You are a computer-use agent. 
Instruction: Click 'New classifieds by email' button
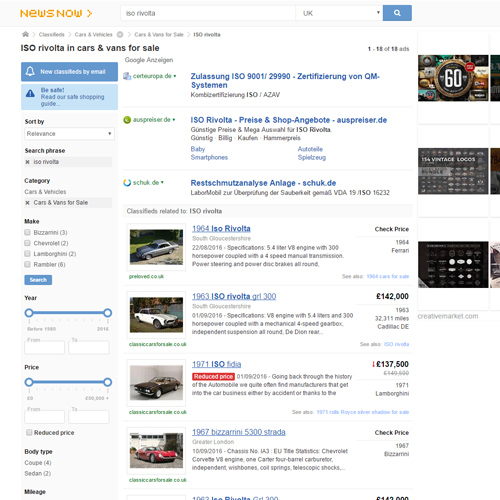(69, 72)
